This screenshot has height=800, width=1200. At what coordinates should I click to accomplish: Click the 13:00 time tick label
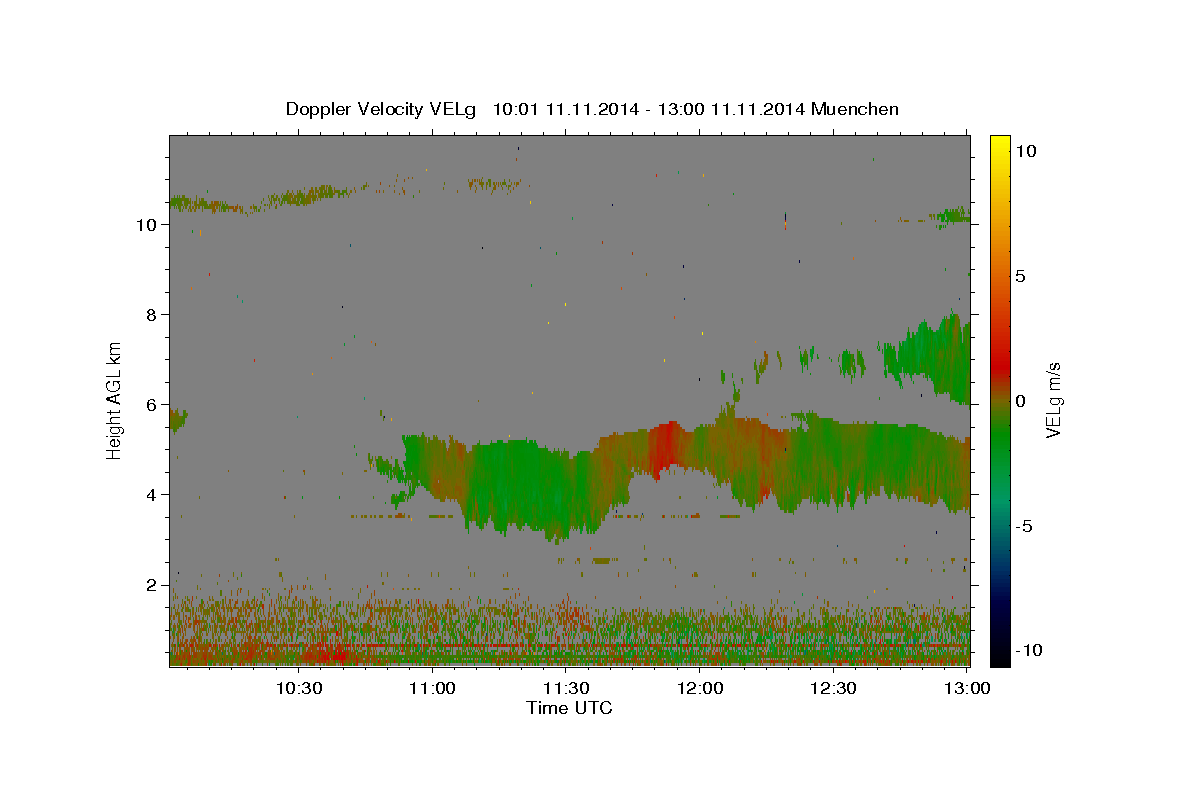pyautogui.click(x=967, y=688)
